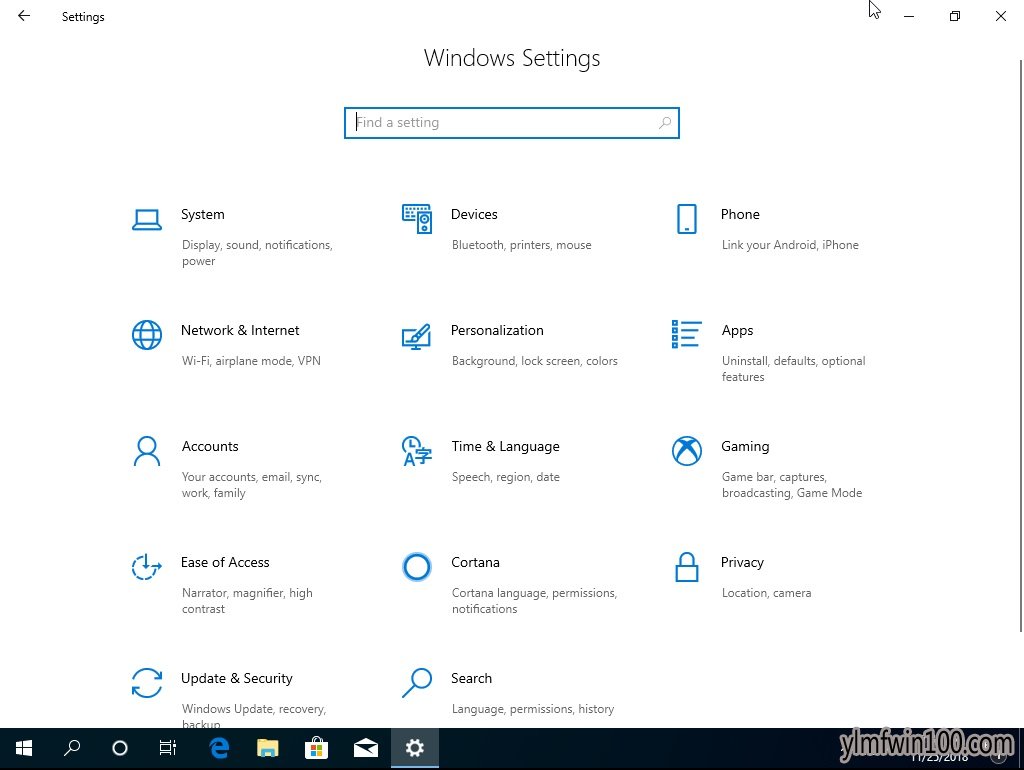Viewport: 1024px width, 770px height.
Task: Click the 'Language, permissions, history' description
Action: tap(533, 709)
